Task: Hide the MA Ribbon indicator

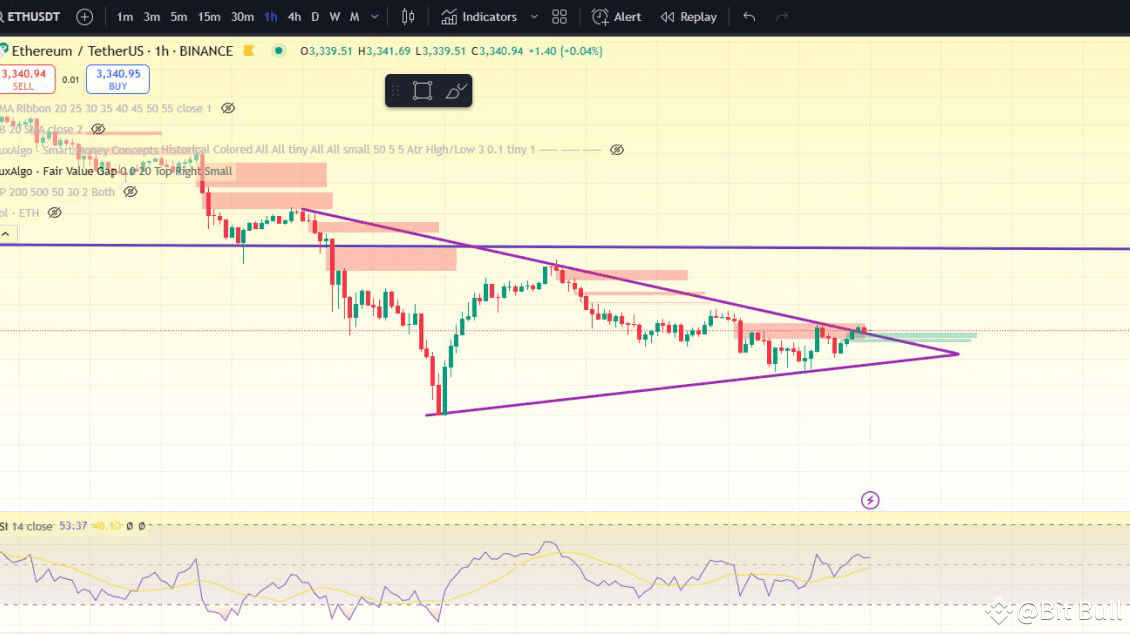Action: pos(228,108)
